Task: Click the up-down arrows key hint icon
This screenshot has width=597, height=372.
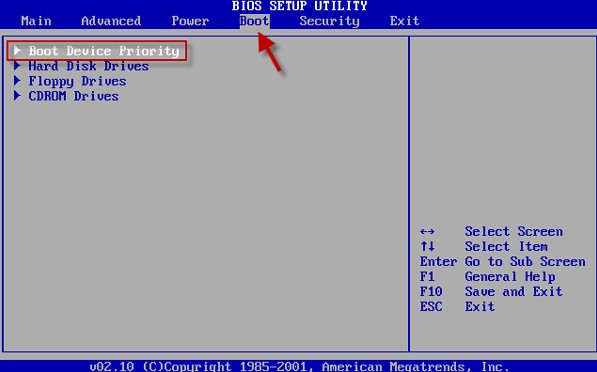Action: click(427, 246)
